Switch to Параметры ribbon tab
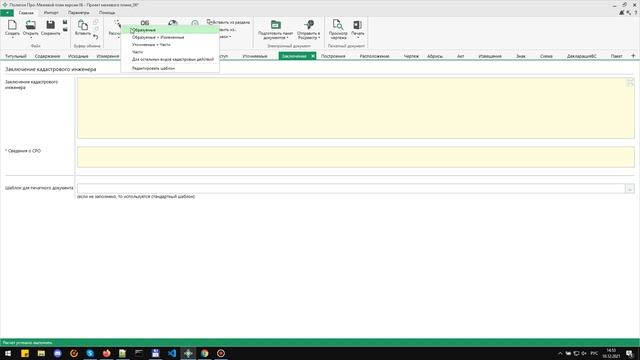 pos(79,13)
